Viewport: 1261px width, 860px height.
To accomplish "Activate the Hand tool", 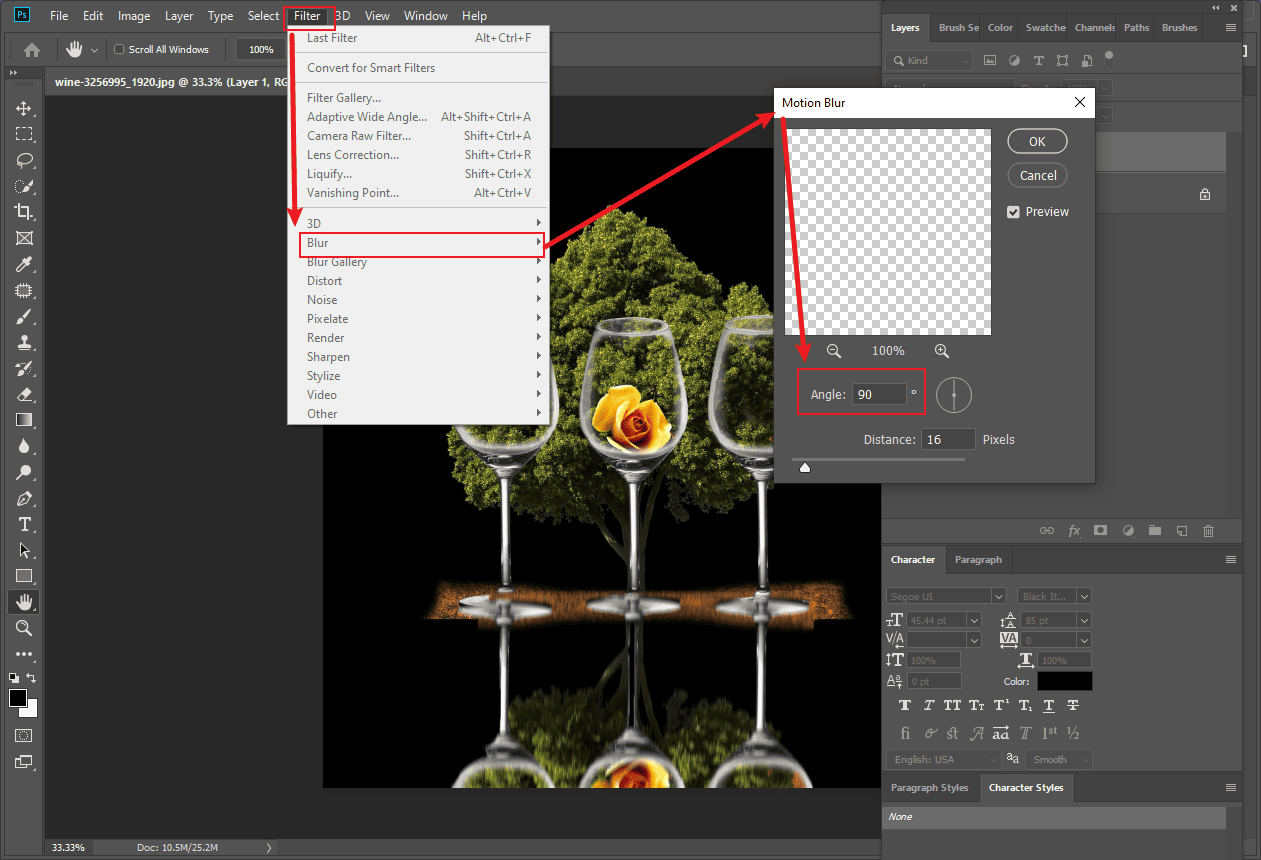I will (x=22, y=601).
